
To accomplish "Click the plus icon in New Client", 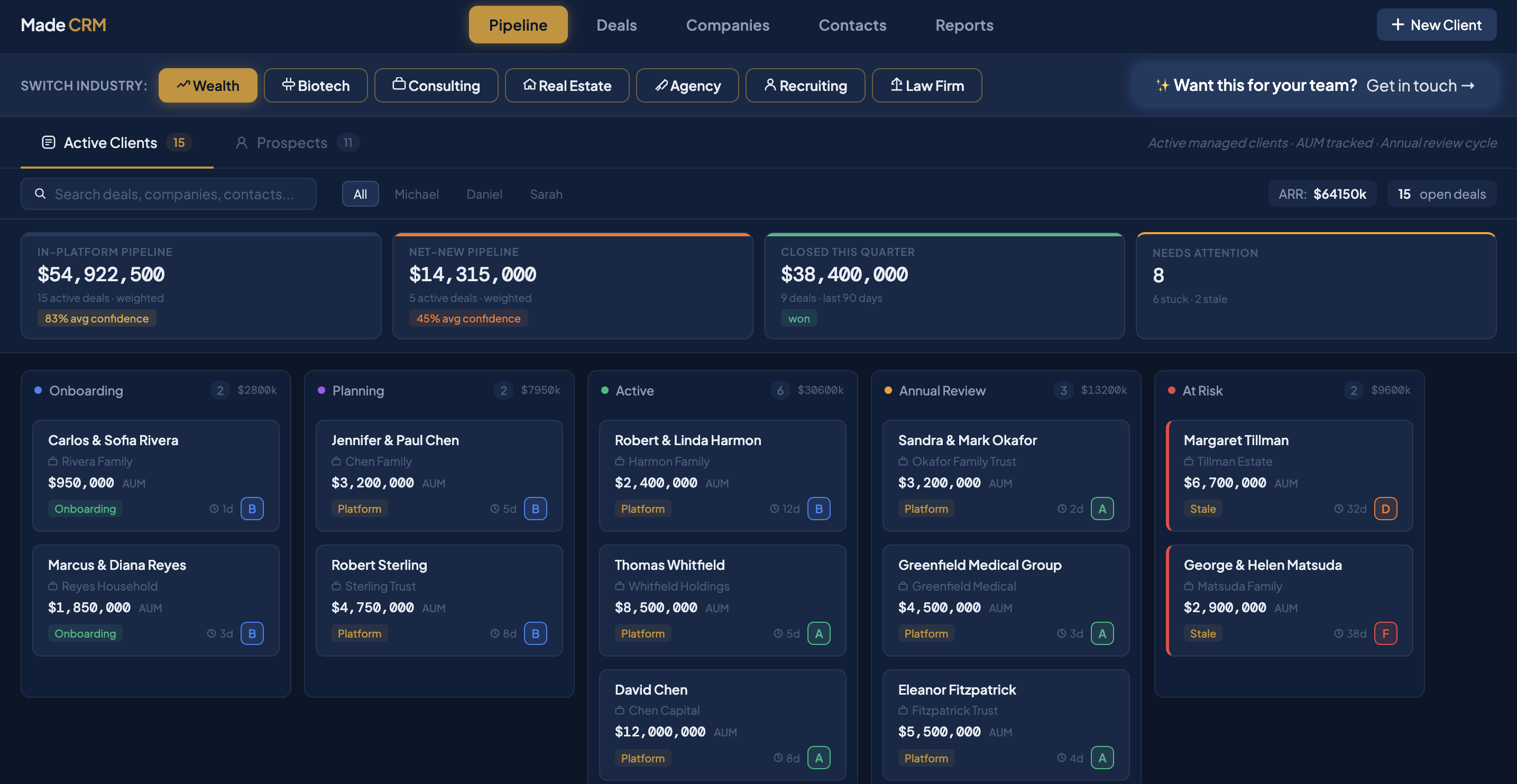I will pos(1398,25).
